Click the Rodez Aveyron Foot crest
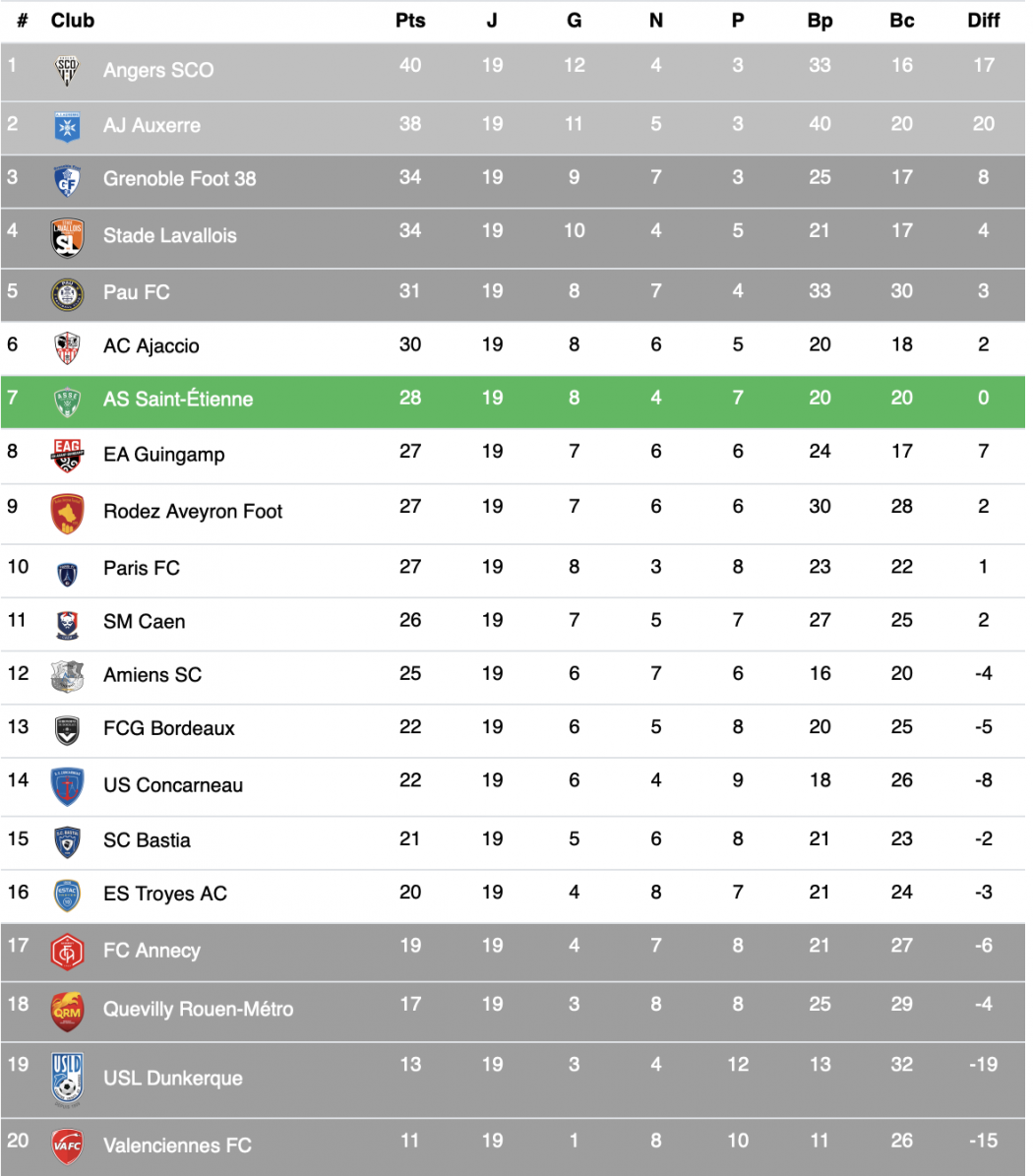 click(67, 512)
